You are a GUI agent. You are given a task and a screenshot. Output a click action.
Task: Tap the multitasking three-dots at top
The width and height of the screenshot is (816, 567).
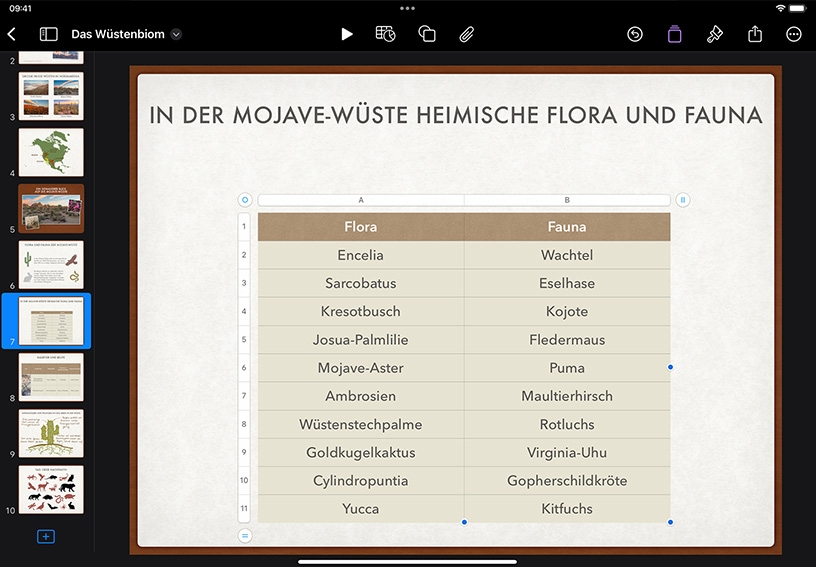pos(407,8)
